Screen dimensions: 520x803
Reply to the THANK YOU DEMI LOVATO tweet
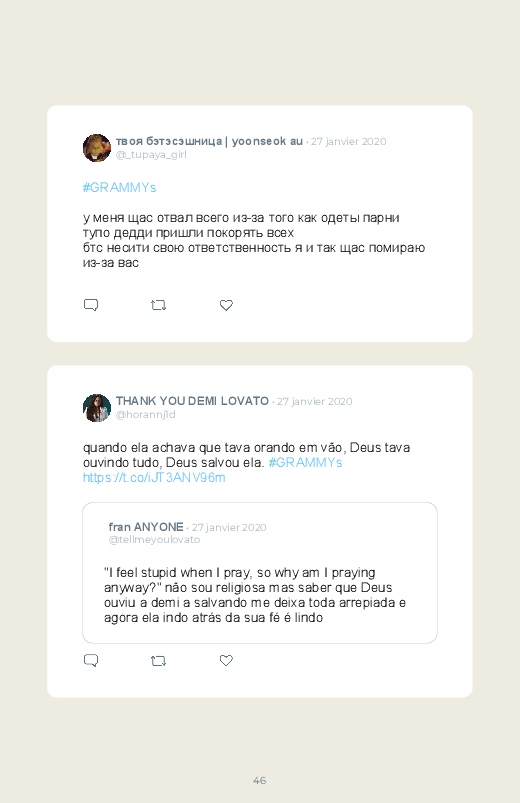click(x=91, y=661)
